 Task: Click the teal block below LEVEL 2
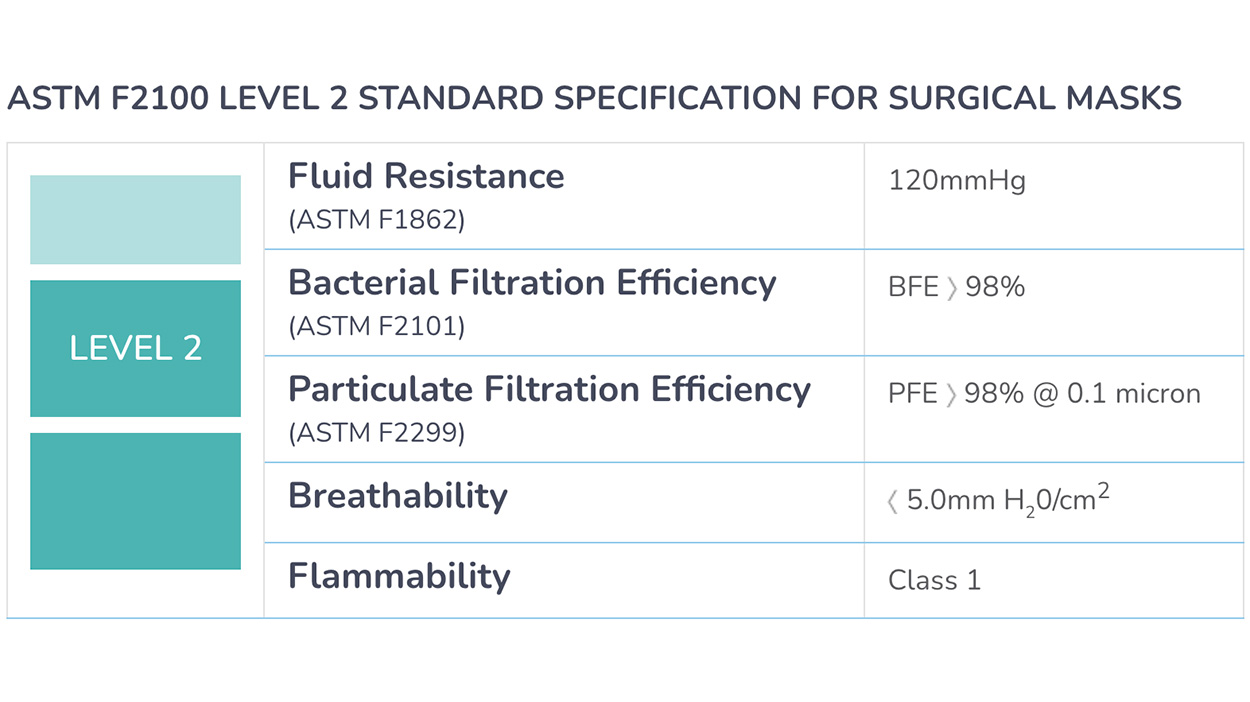(135, 501)
